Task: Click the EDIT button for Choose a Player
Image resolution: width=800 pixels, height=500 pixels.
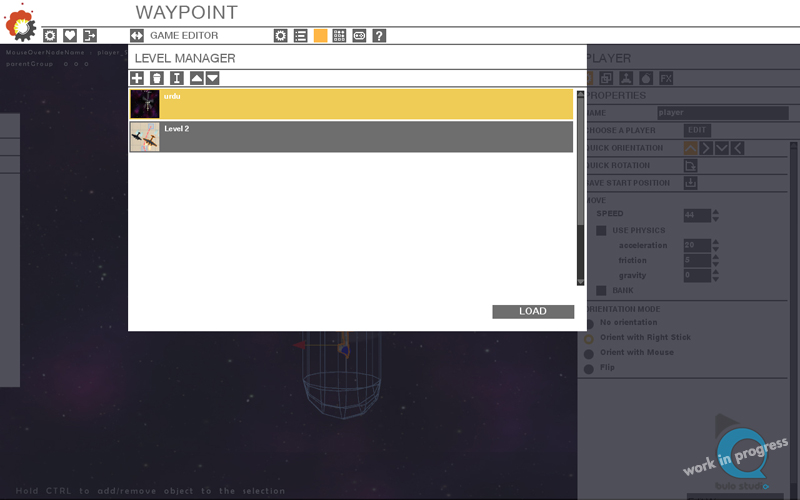Action: click(x=697, y=130)
